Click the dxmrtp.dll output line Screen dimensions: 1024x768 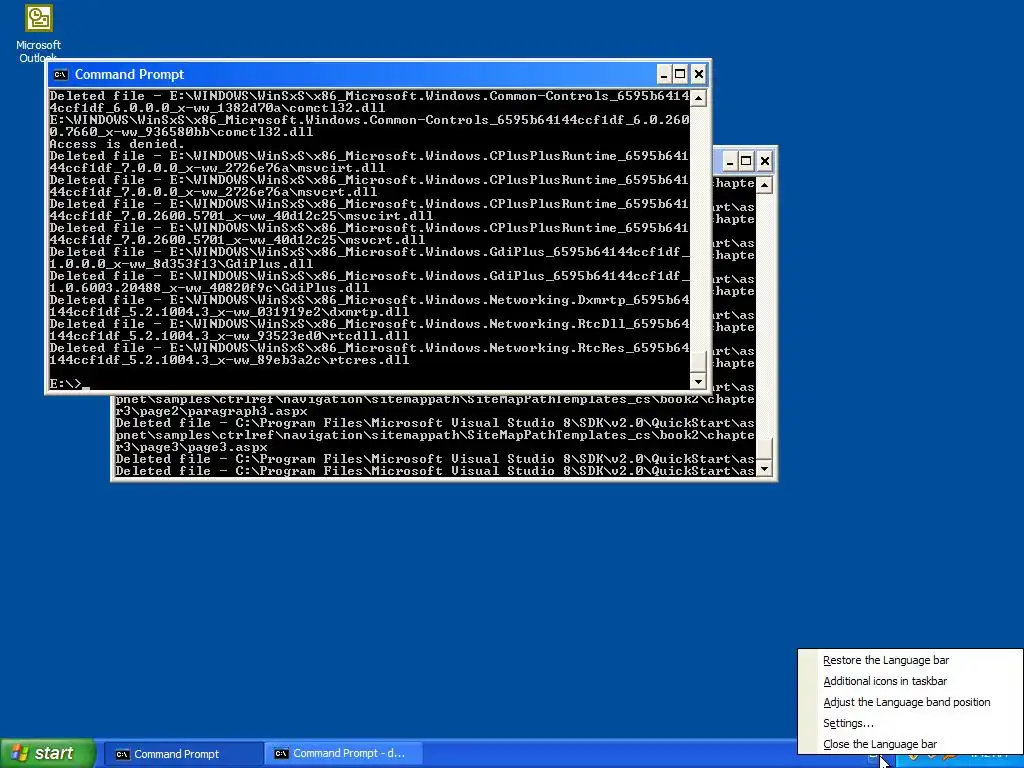coord(229,312)
